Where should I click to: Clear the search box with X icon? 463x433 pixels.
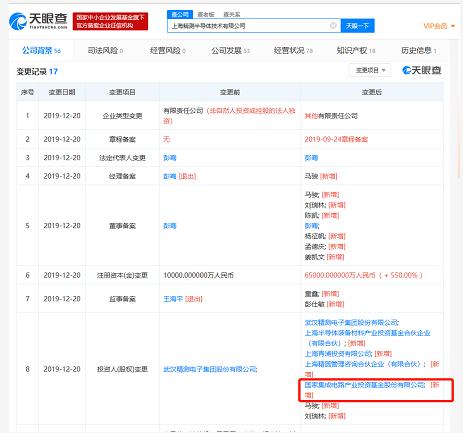333,26
